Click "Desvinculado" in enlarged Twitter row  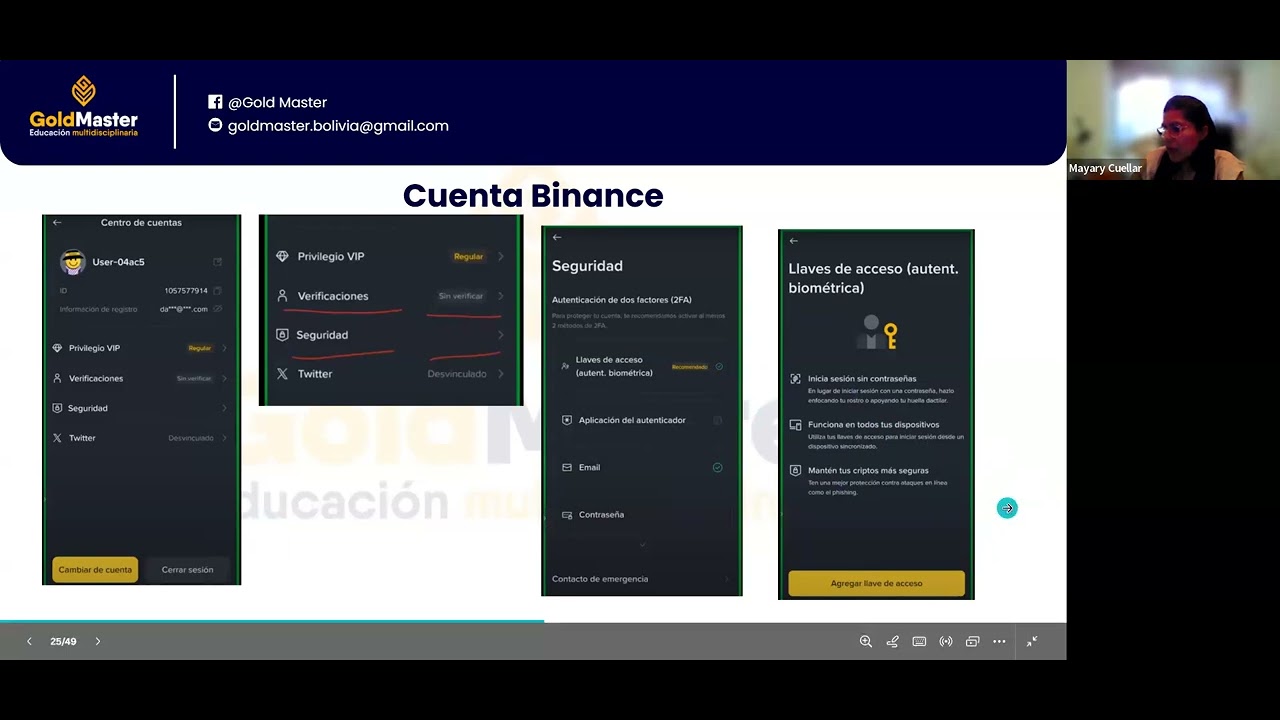(457, 374)
